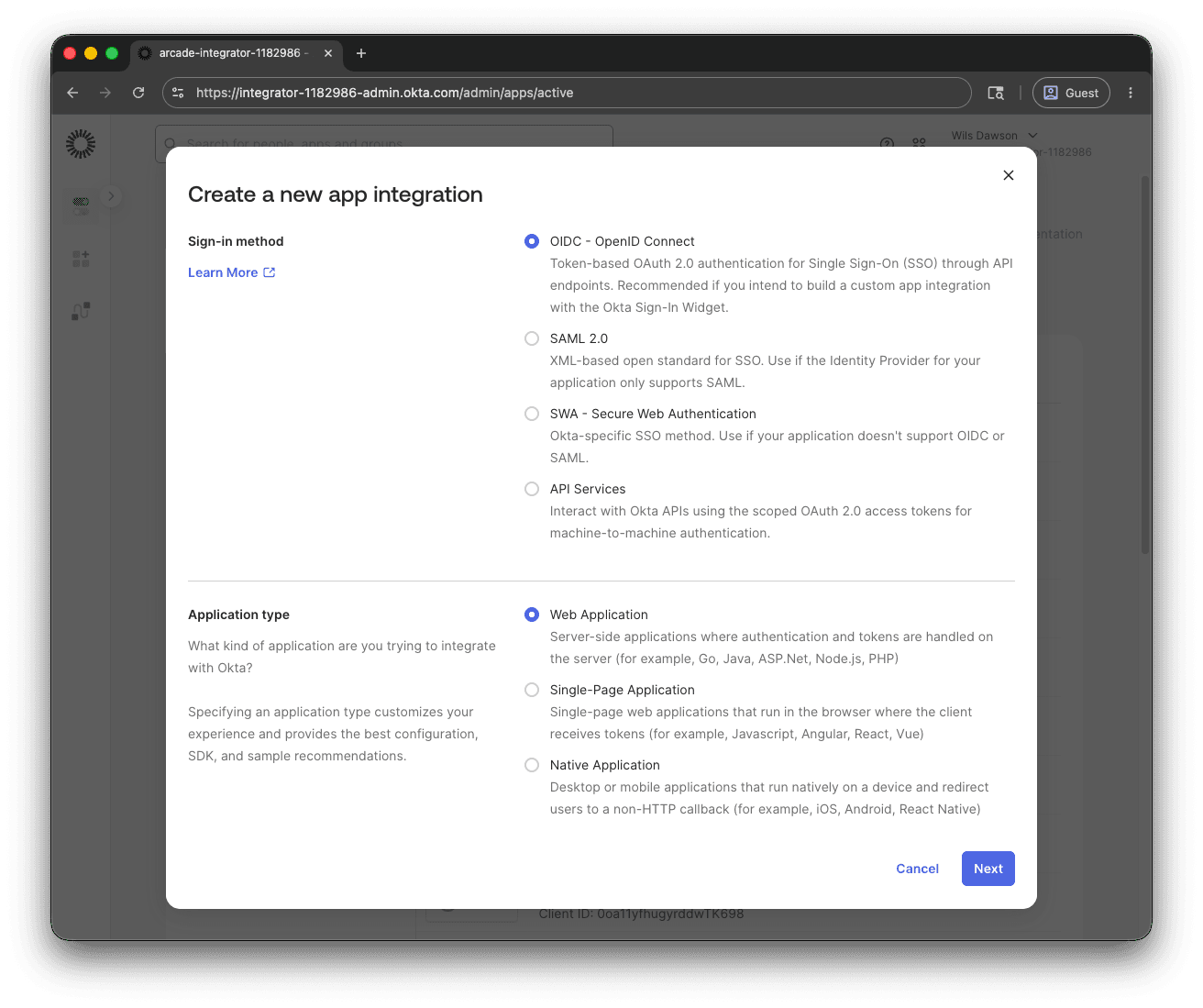This screenshot has height=1008, width=1203.
Task: Switch to the arcade-integrator-1182986 tab
Action: [236, 53]
